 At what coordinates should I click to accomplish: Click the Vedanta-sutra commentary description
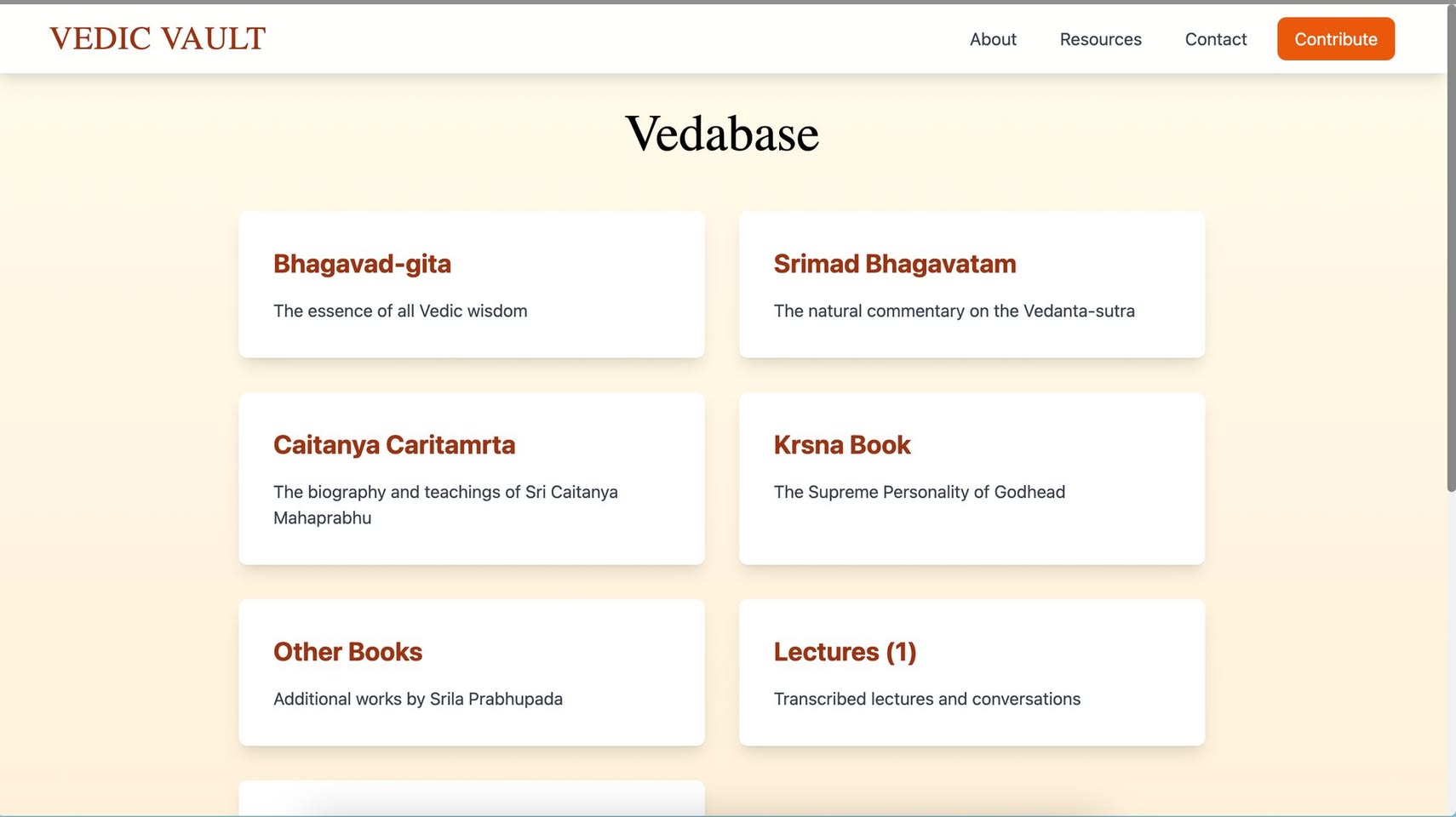(954, 311)
